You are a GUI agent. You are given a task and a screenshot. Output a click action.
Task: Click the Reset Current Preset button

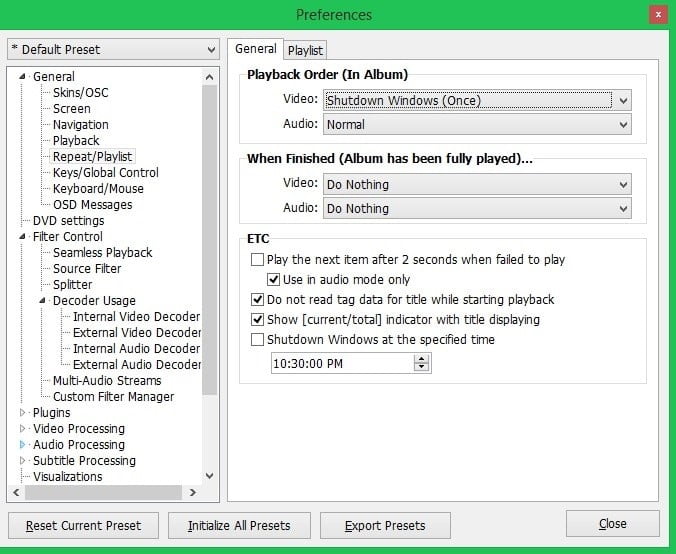point(83,525)
